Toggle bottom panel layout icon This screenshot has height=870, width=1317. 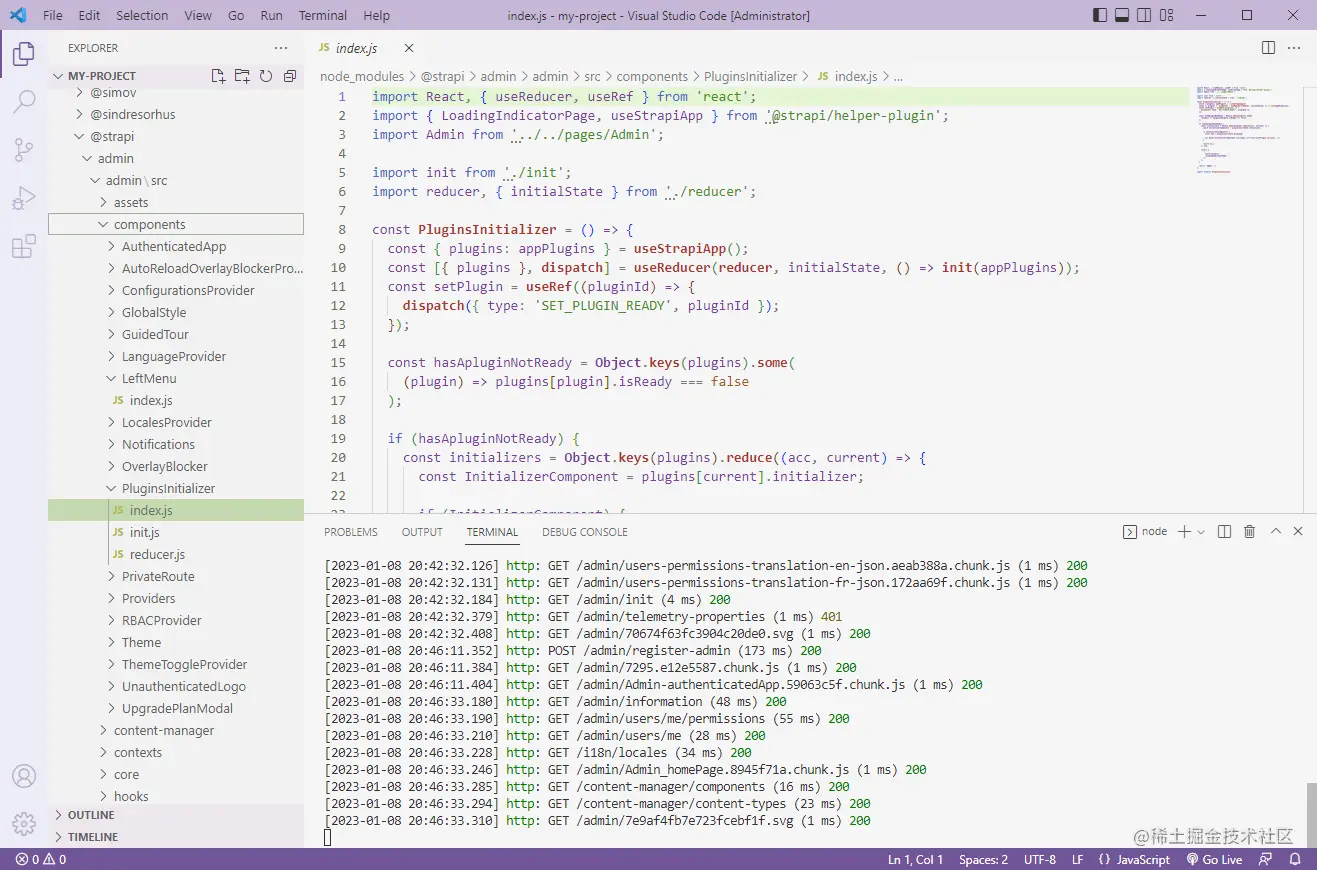click(x=1122, y=15)
